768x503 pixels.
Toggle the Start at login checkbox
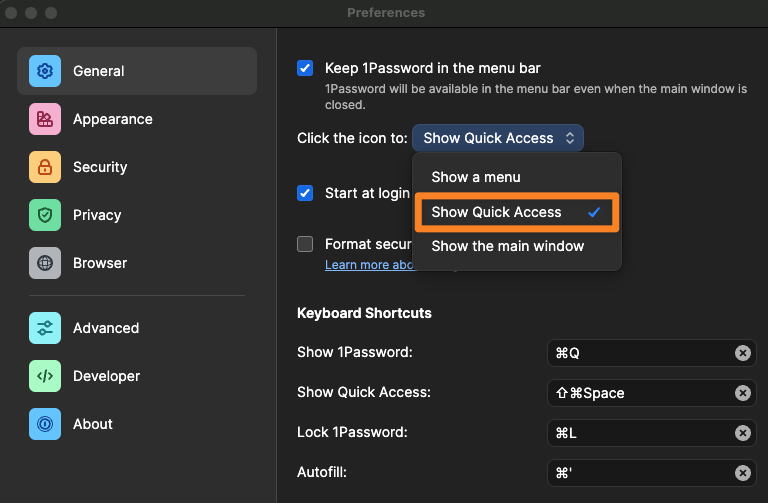click(x=306, y=193)
